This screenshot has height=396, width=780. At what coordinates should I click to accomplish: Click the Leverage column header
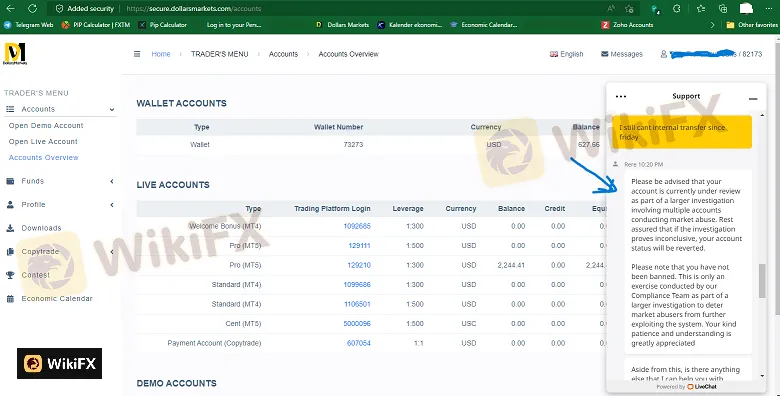(x=407, y=208)
